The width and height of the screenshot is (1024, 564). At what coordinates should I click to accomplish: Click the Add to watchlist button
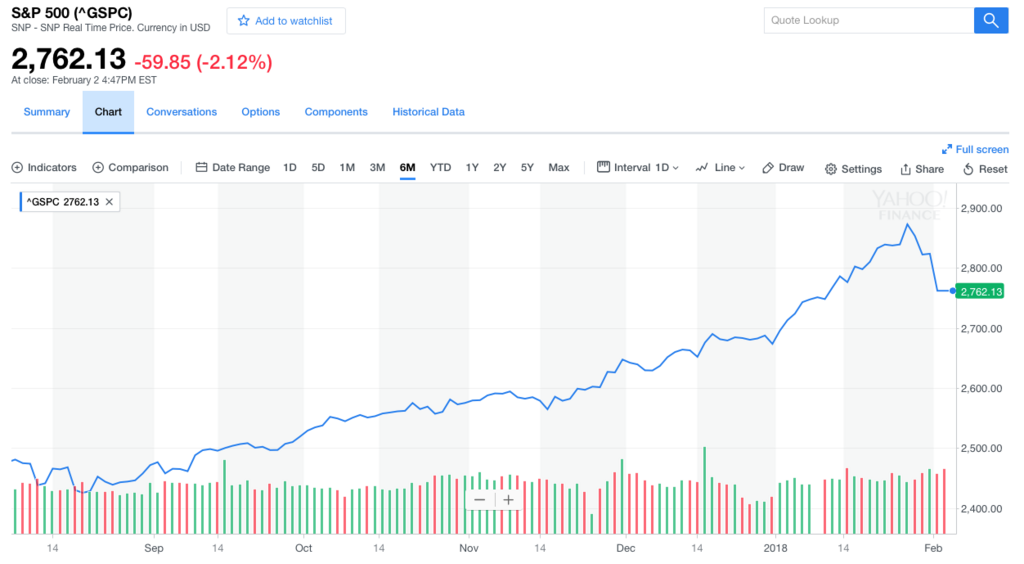[286, 21]
